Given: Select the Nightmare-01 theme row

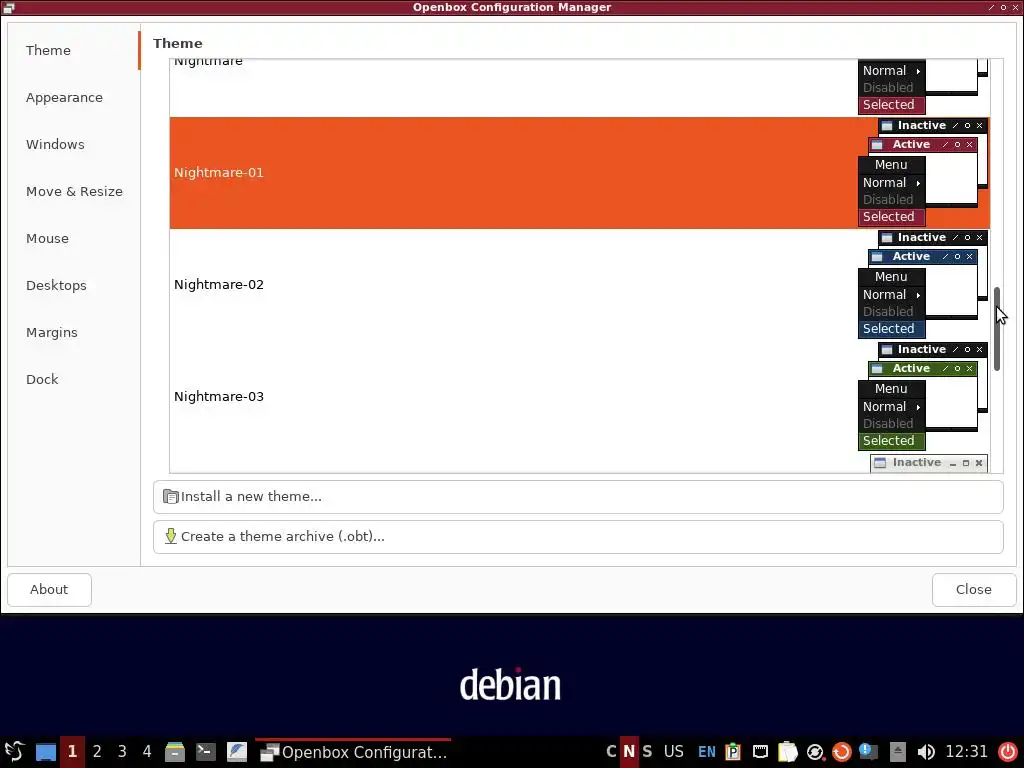Looking at the screenshot, I should tap(579, 173).
